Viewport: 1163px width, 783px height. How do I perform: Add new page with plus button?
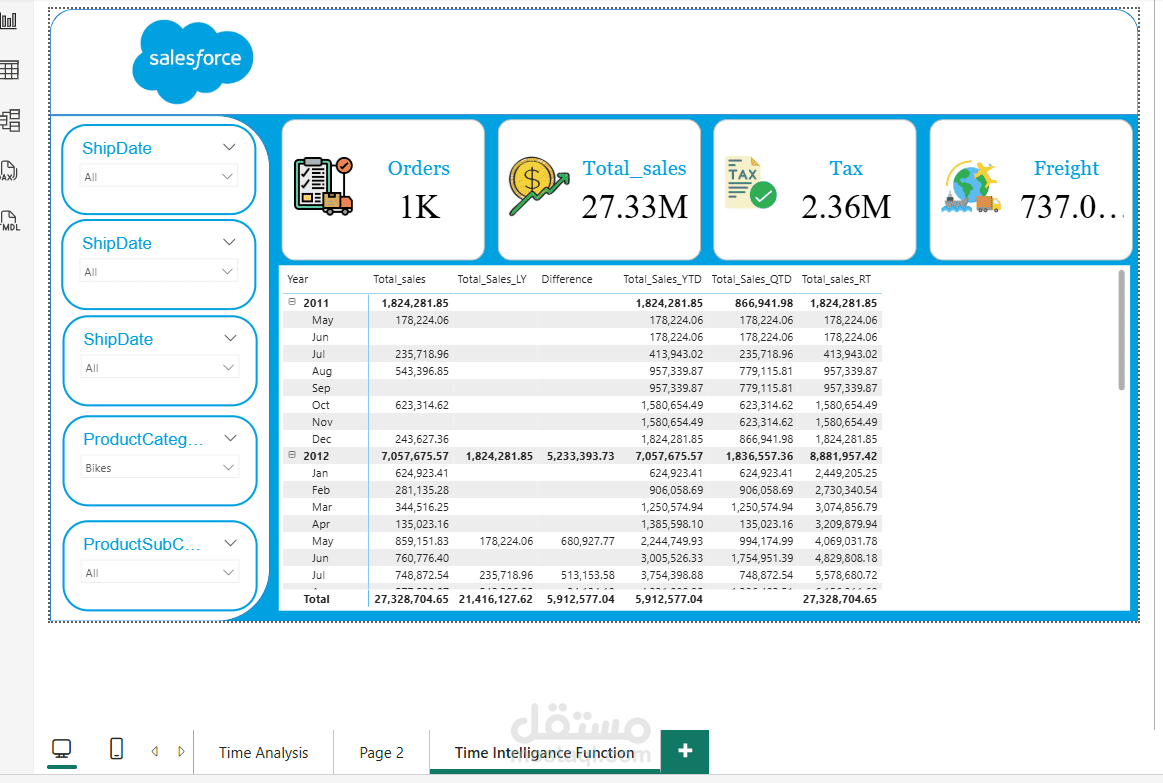pos(685,751)
